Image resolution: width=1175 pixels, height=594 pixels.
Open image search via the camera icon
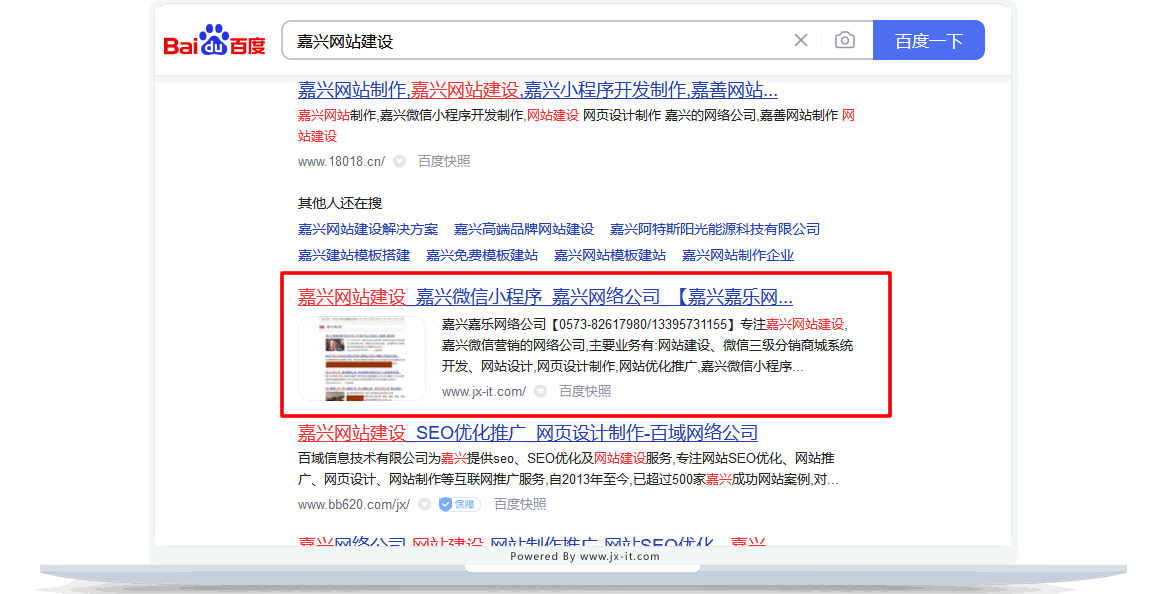[845, 41]
